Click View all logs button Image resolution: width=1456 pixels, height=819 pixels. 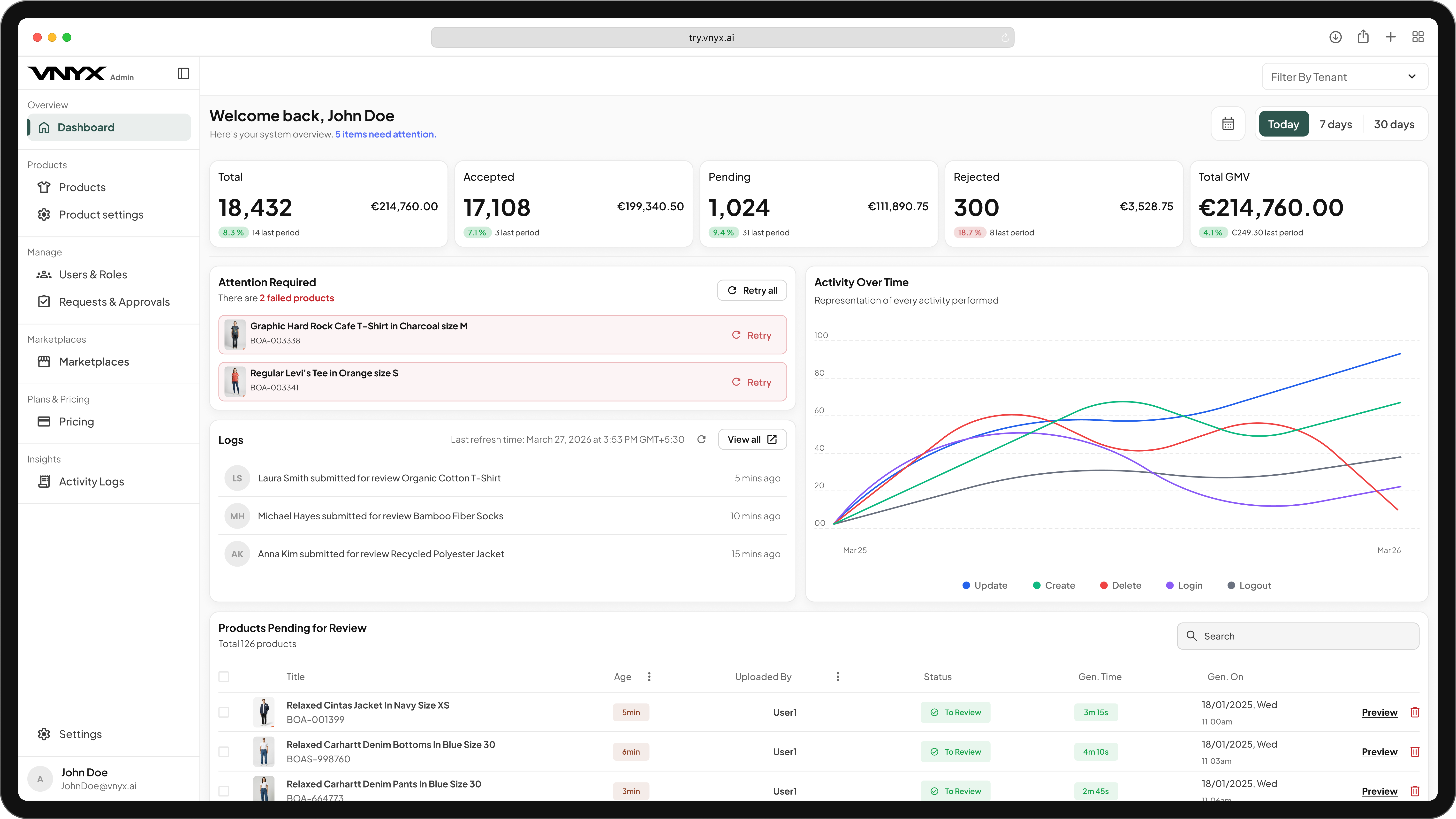(x=752, y=439)
